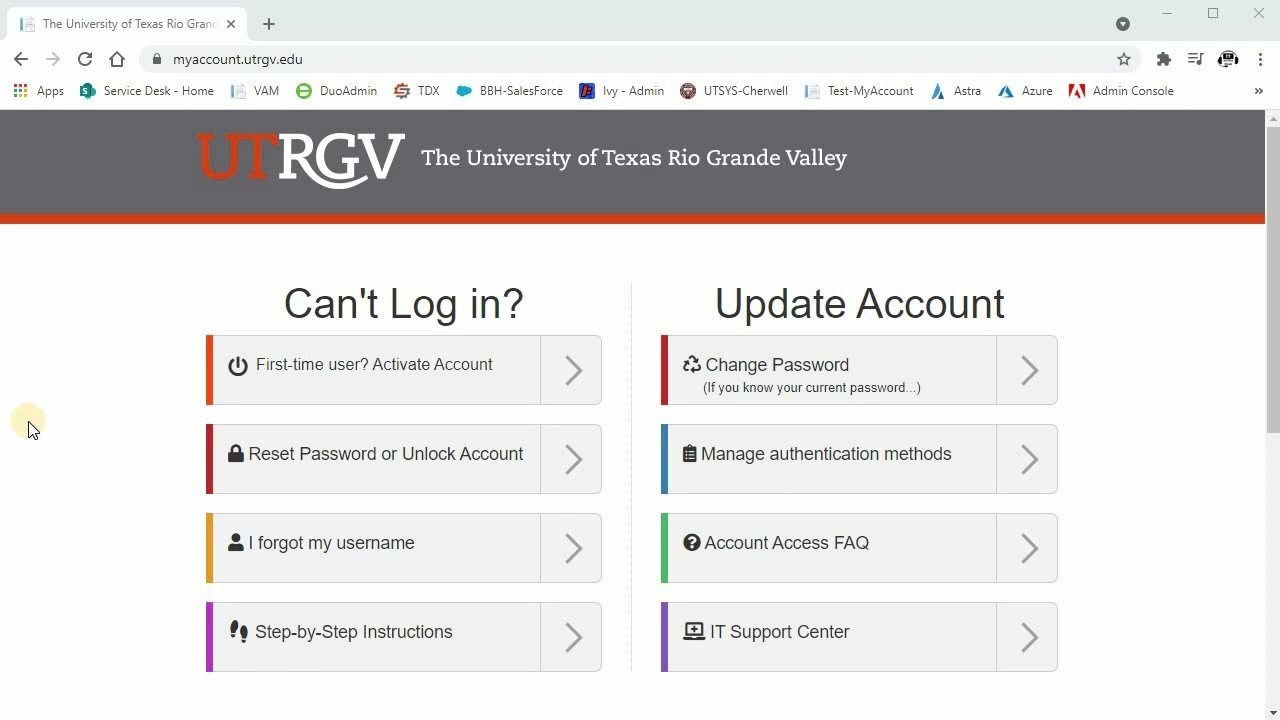Click the address bar URL field
This screenshot has height=720, width=1280.
click(600, 59)
